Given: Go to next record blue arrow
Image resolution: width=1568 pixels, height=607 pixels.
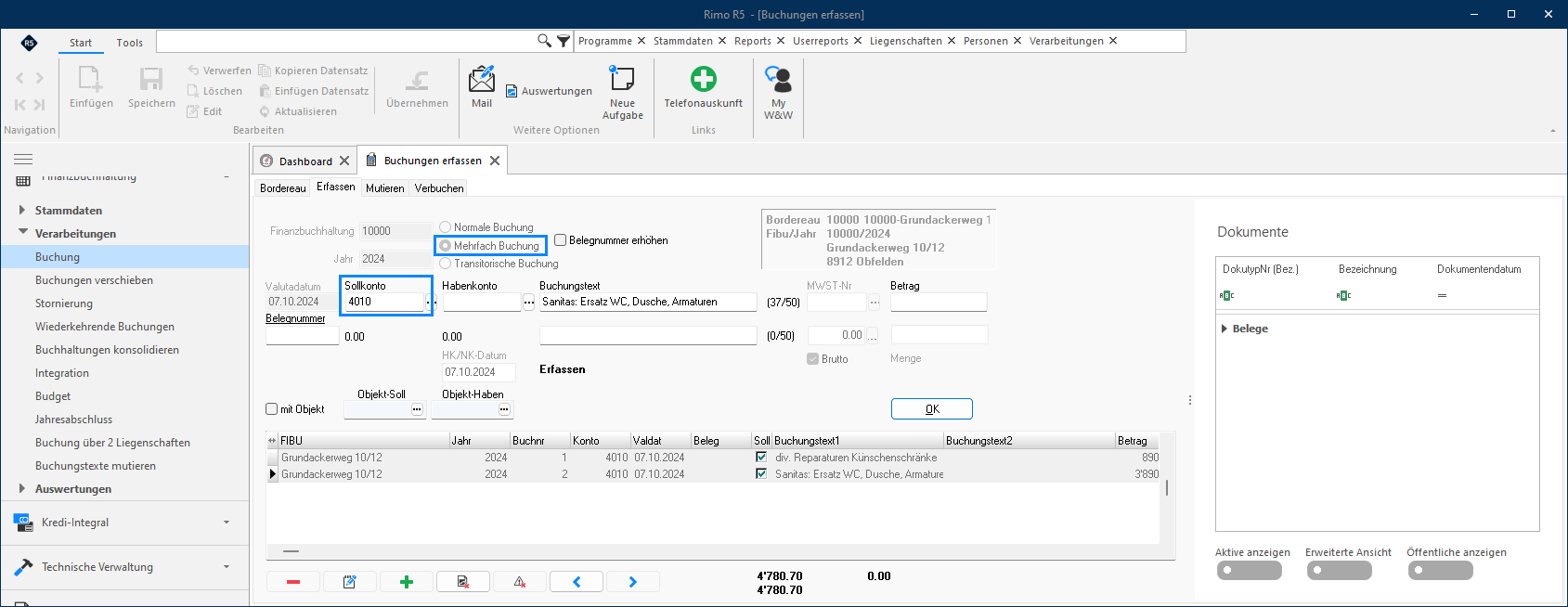Looking at the screenshot, I should coord(633,582).
